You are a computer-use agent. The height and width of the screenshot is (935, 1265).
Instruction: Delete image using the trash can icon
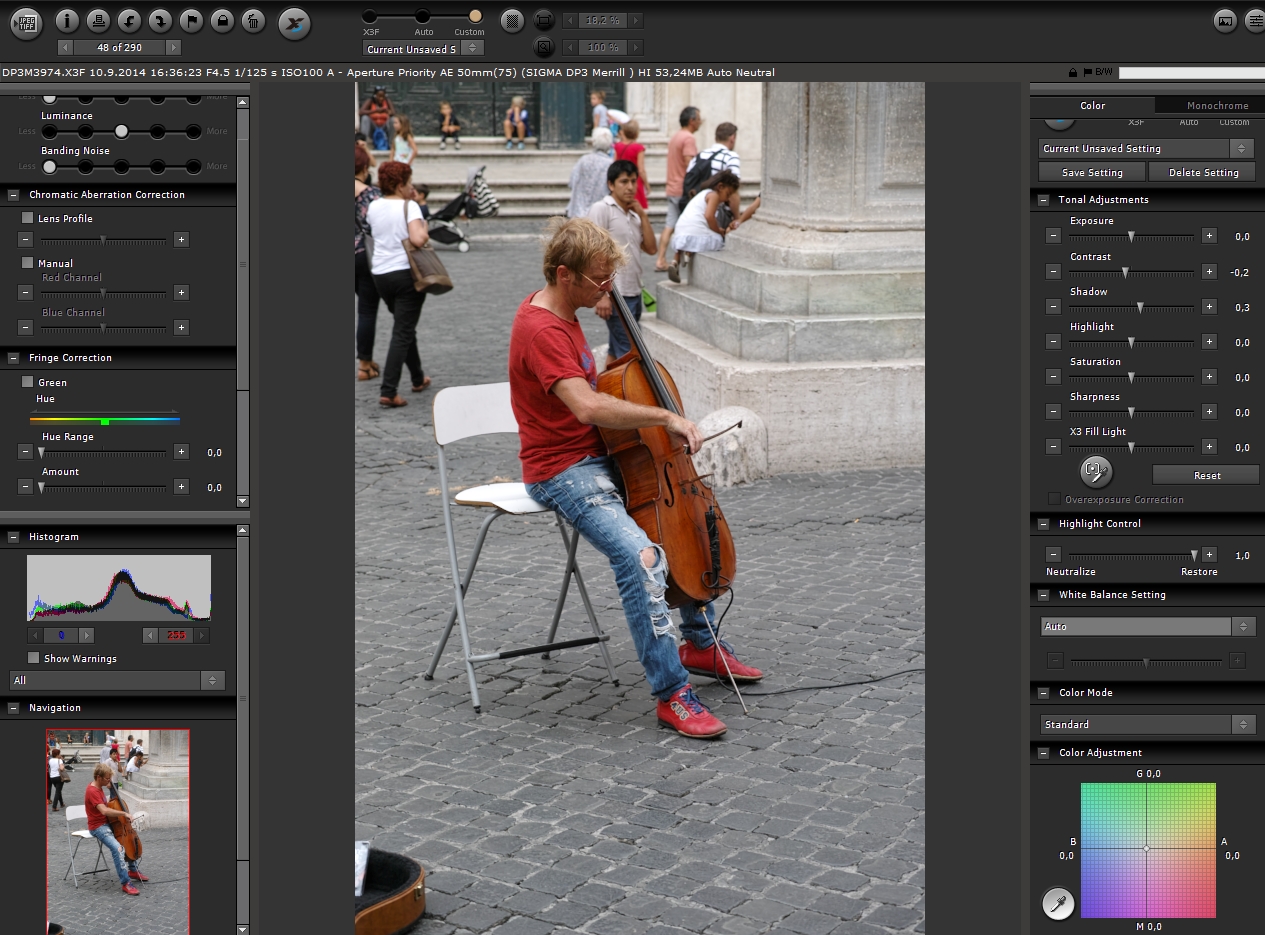click(253, 20)
